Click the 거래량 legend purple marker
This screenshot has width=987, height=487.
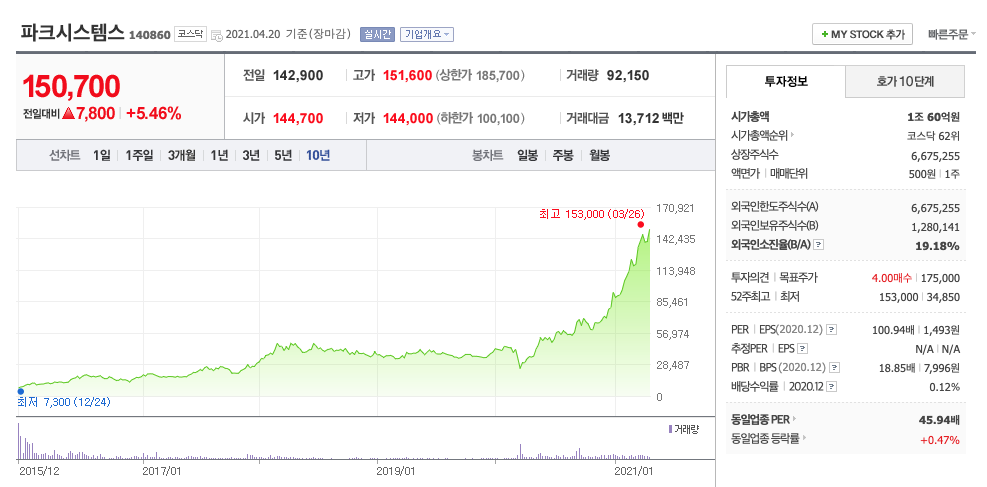tap(670, 429)
